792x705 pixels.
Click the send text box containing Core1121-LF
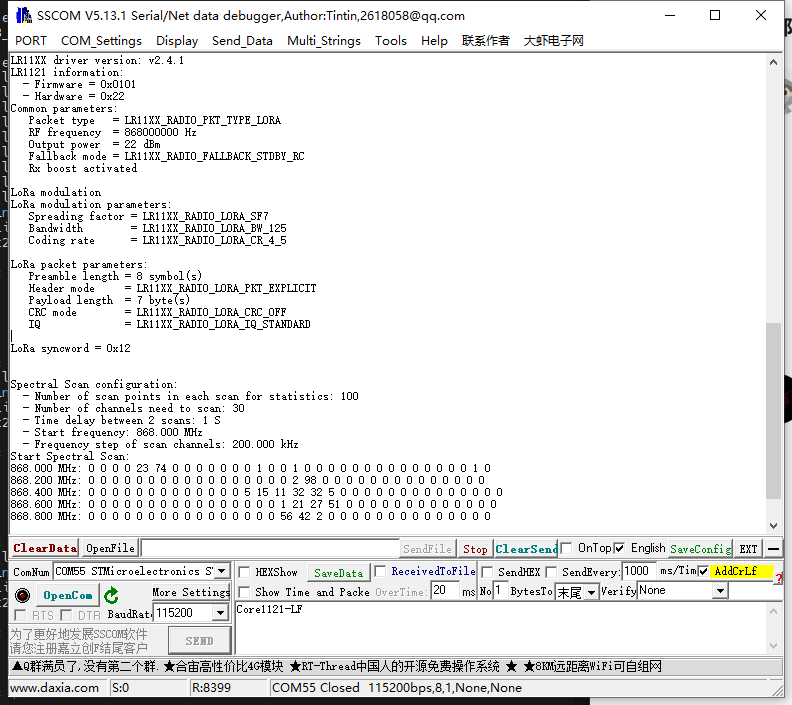[501, 628]
